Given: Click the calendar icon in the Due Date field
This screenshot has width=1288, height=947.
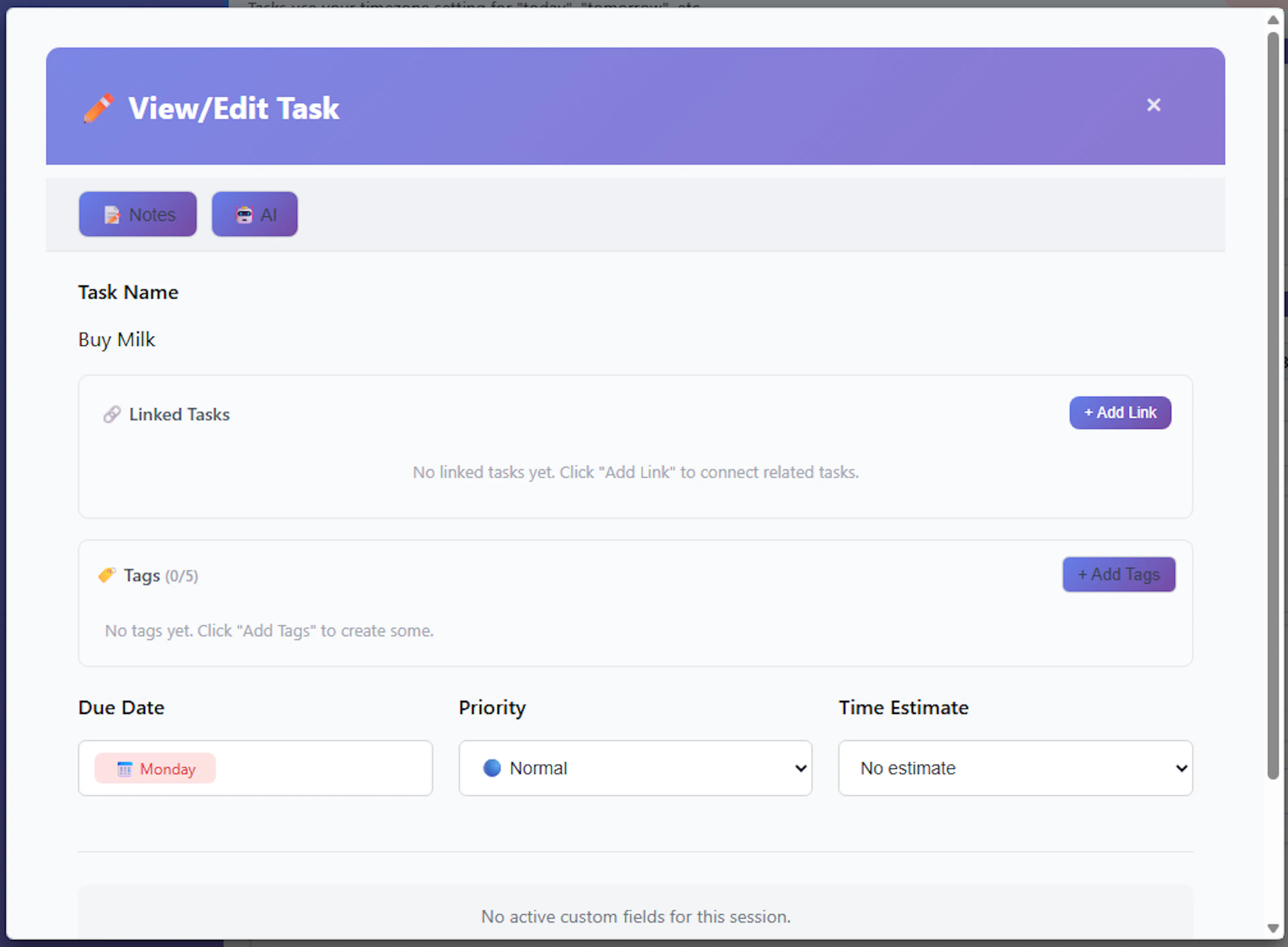Looking at the screenshot, I should click(124, 769).
